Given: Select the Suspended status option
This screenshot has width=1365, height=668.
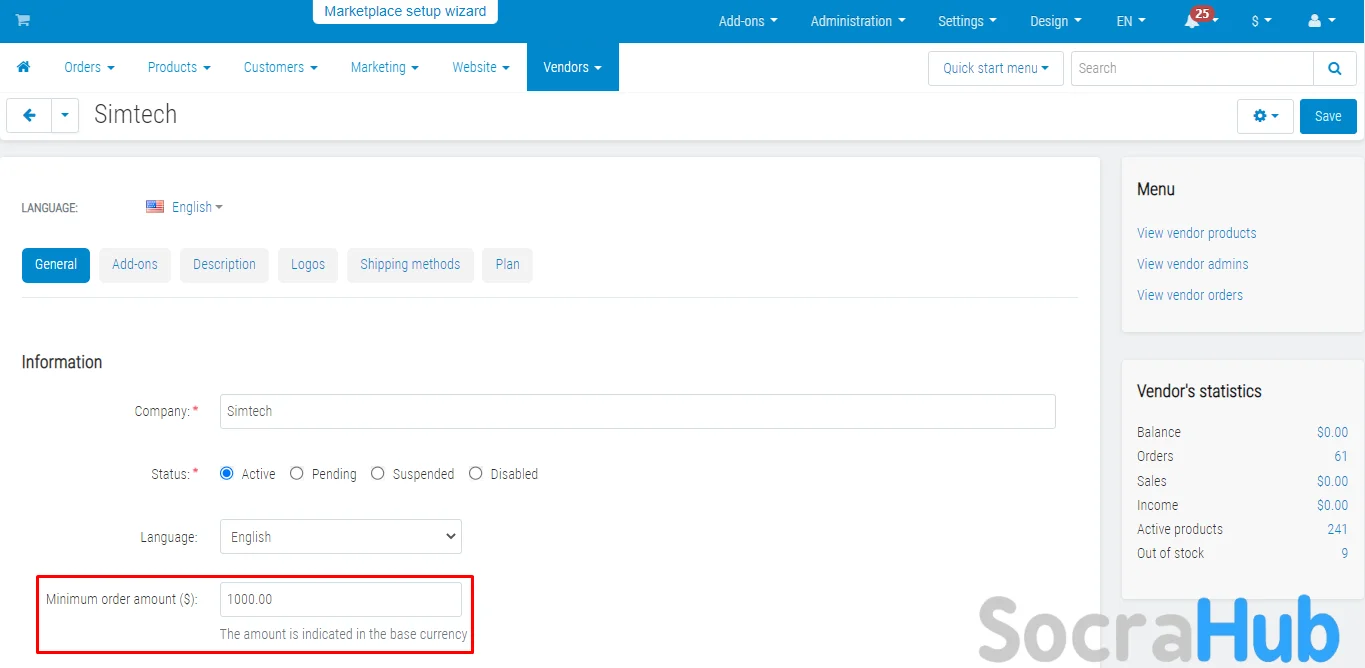Looking at the screenshot, I should point(378,474).
